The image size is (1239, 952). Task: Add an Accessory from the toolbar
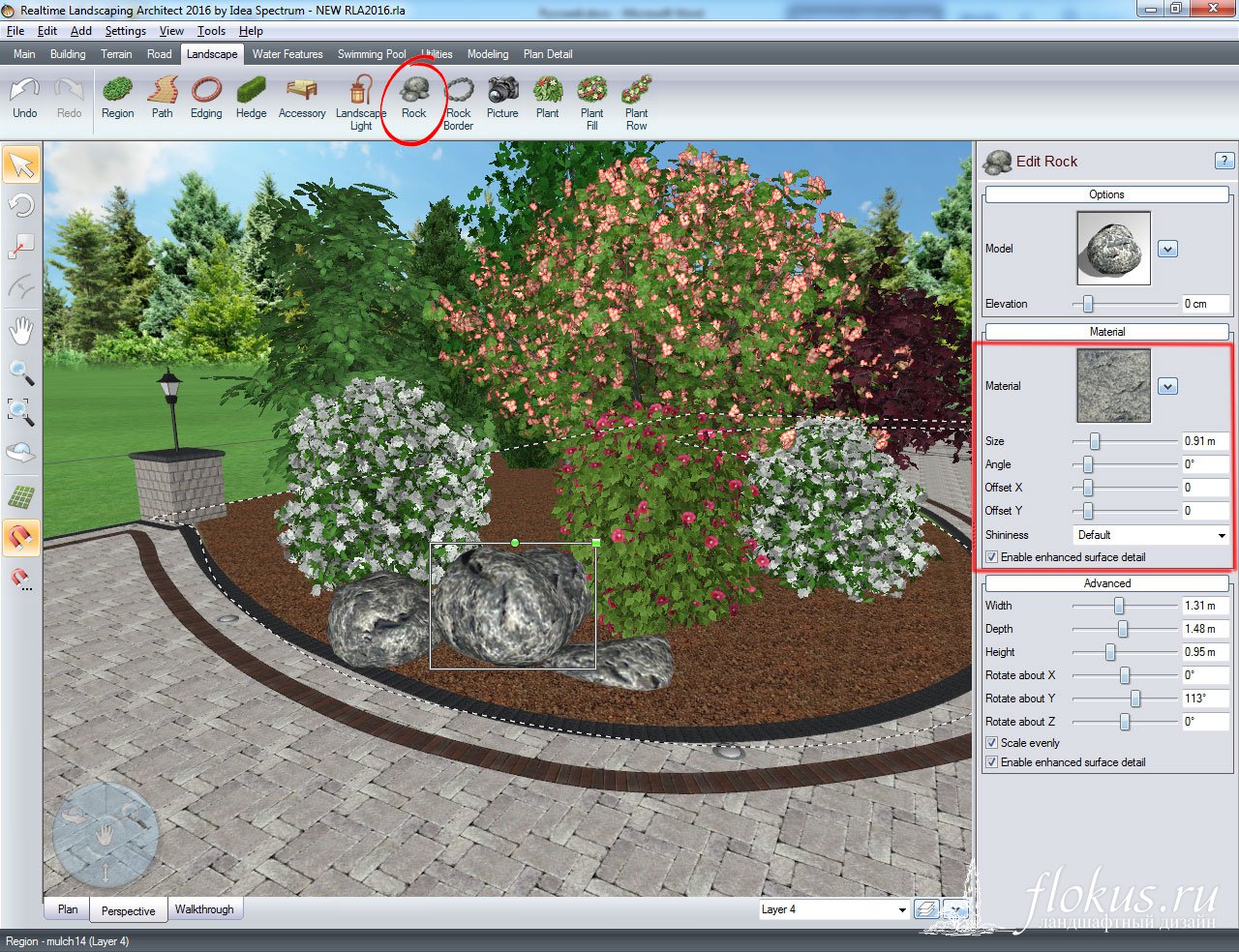click(x=302, y=99)
